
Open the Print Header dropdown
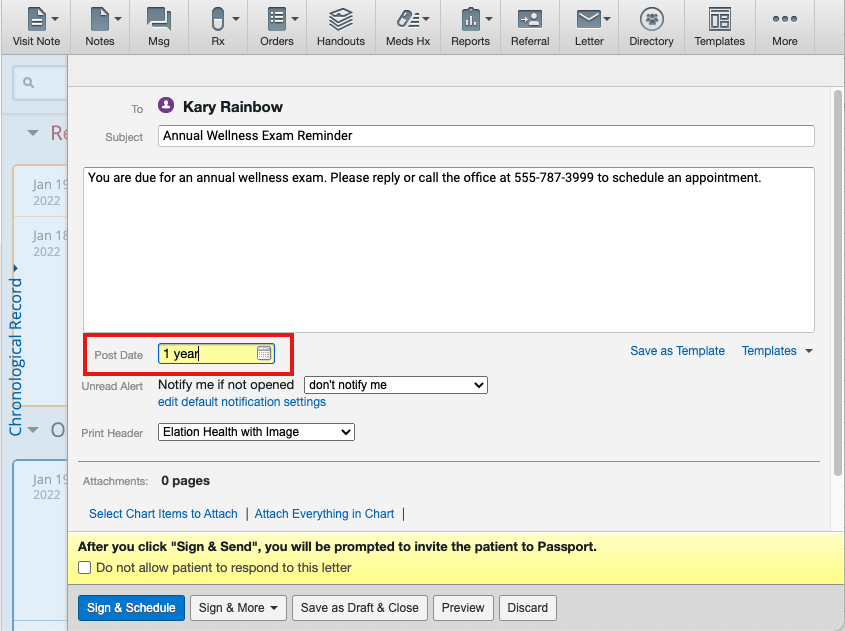coord(256,432)
